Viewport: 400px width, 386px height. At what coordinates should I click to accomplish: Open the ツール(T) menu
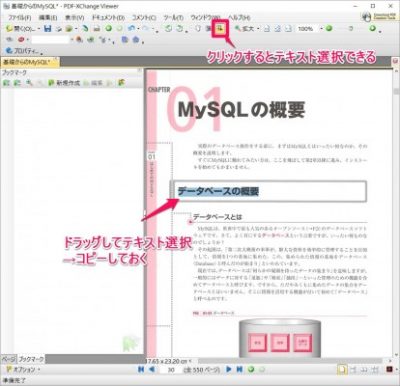[x=173, y=17]
